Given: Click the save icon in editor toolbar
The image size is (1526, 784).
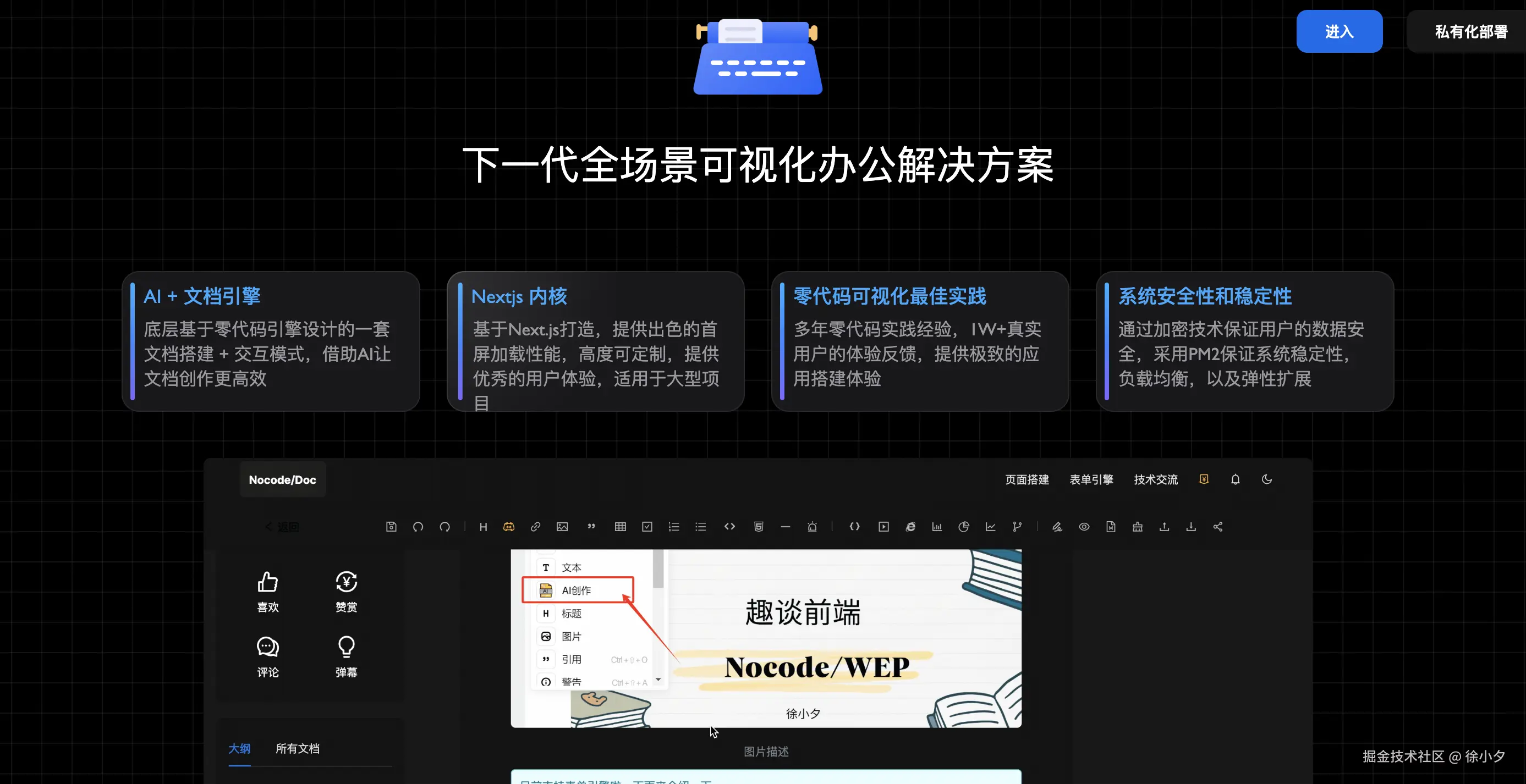Looking at the screenshot, I should pyautogui.click(x=391, y=526).
